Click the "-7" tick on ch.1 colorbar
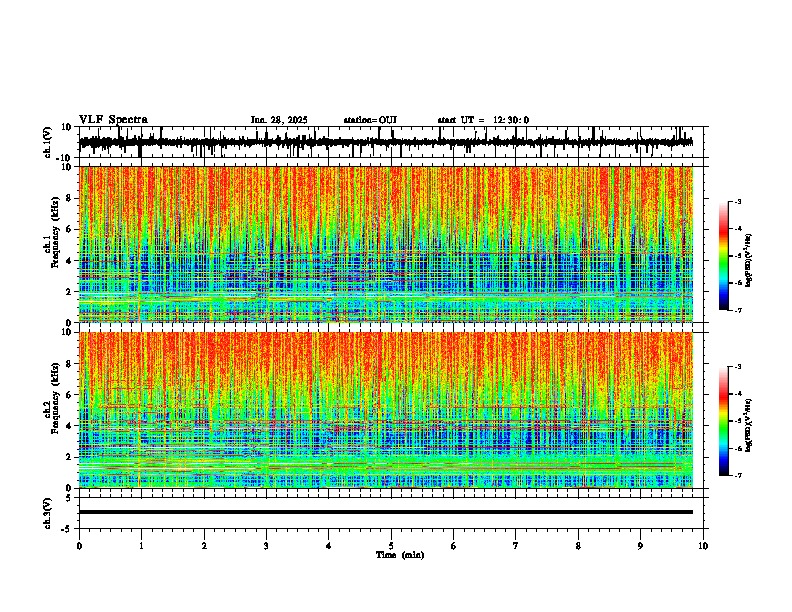This screenshot has height=612, width=792. pyautogui.click(x=737, y=310)
